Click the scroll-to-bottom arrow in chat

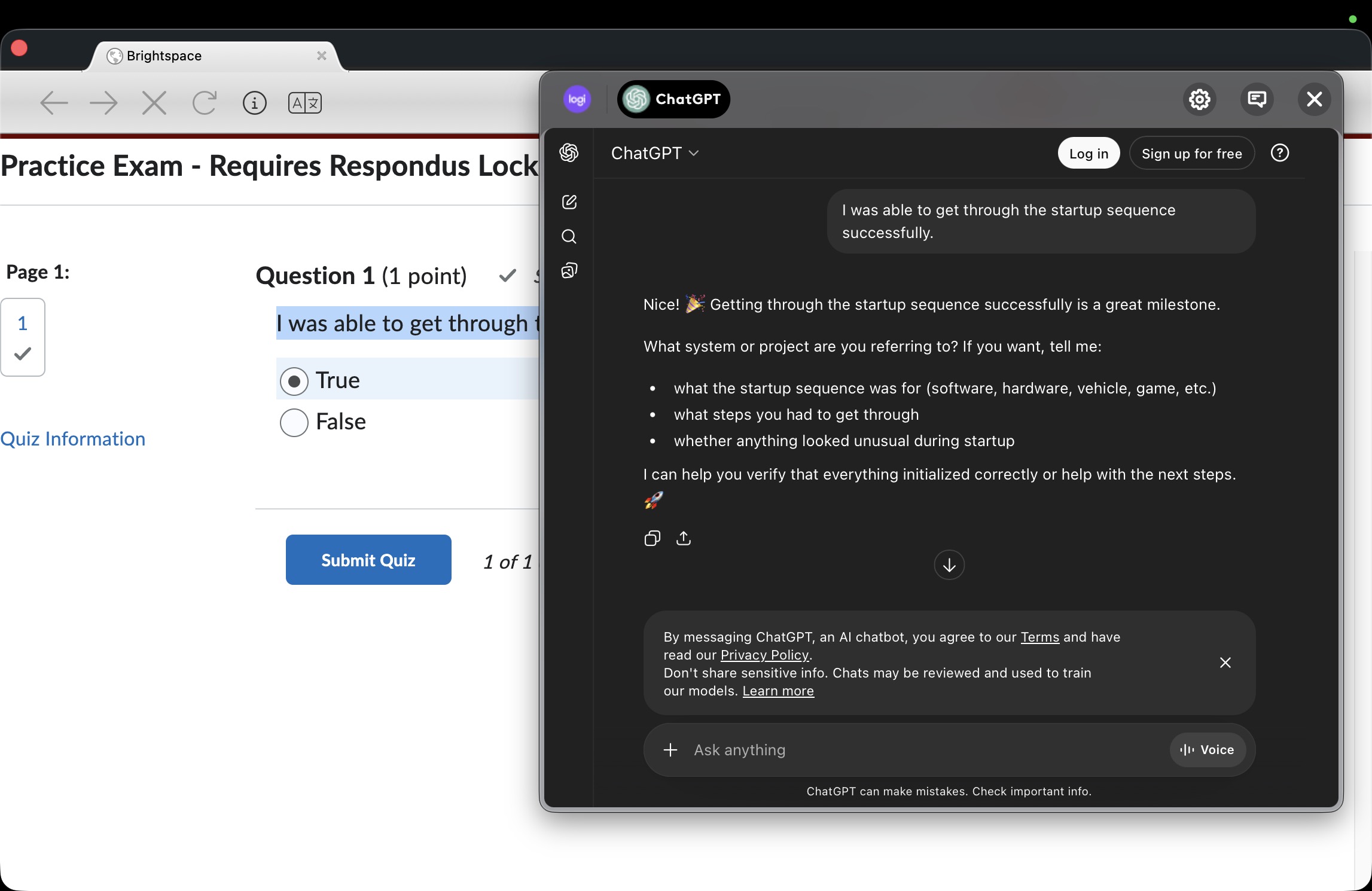(949, 564)
